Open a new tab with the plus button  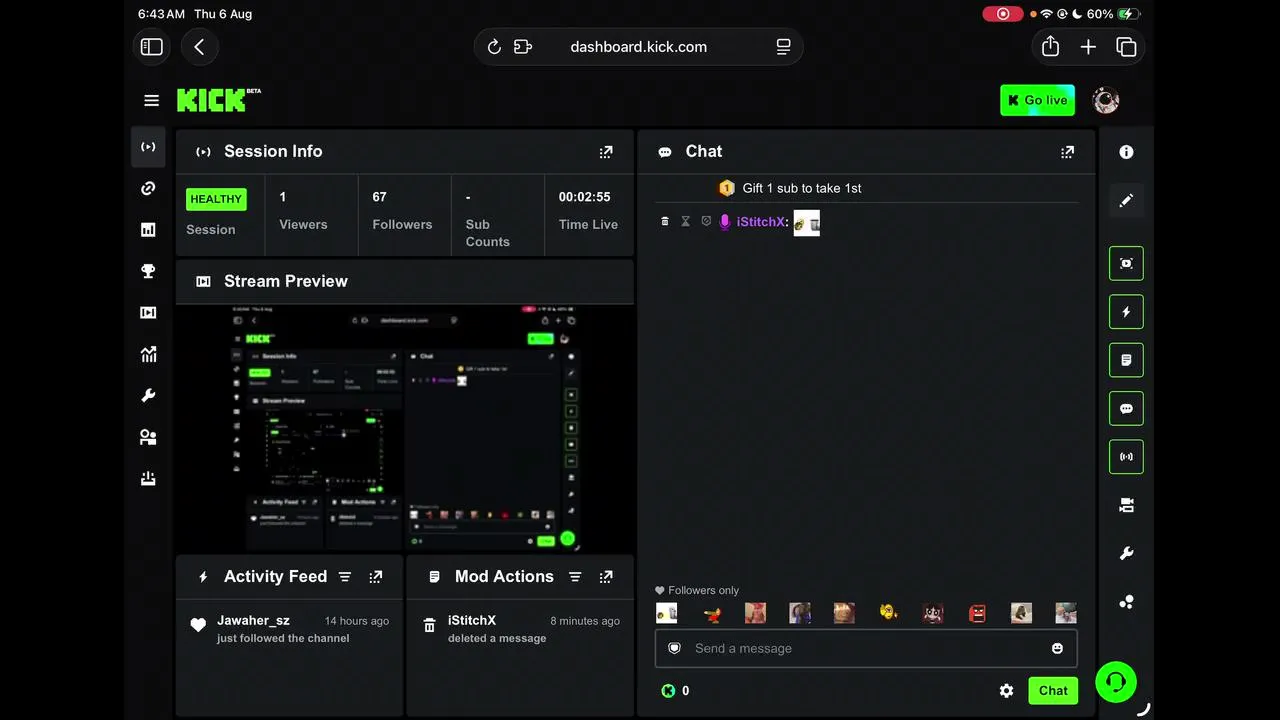pyautogui.click(x=1088, y=47)
